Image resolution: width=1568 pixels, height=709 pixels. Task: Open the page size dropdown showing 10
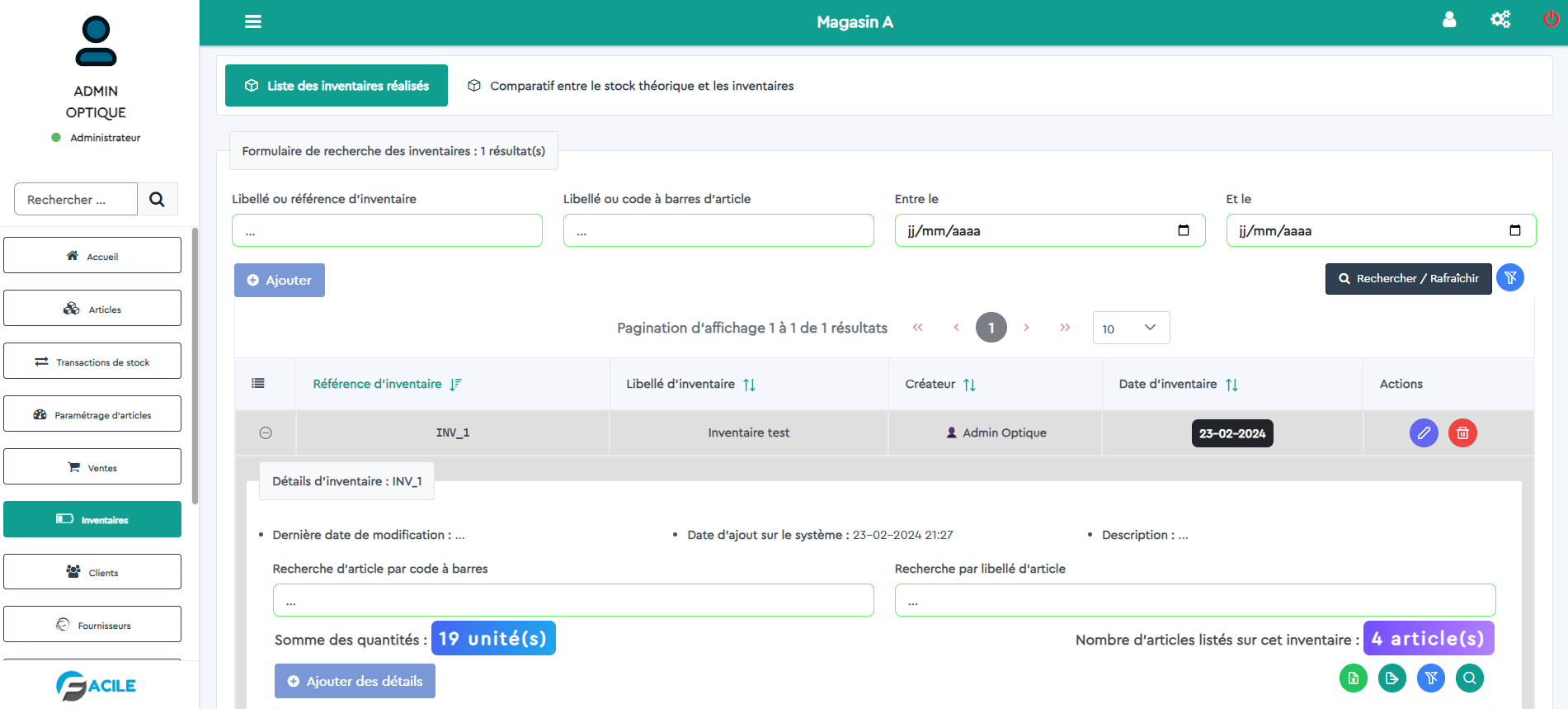click(x=1130, y=329)
